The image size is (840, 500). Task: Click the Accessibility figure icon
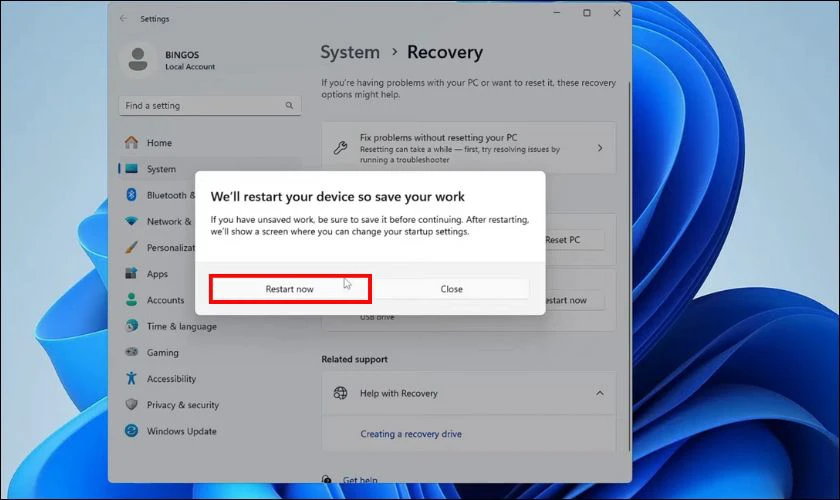point(131,378)
